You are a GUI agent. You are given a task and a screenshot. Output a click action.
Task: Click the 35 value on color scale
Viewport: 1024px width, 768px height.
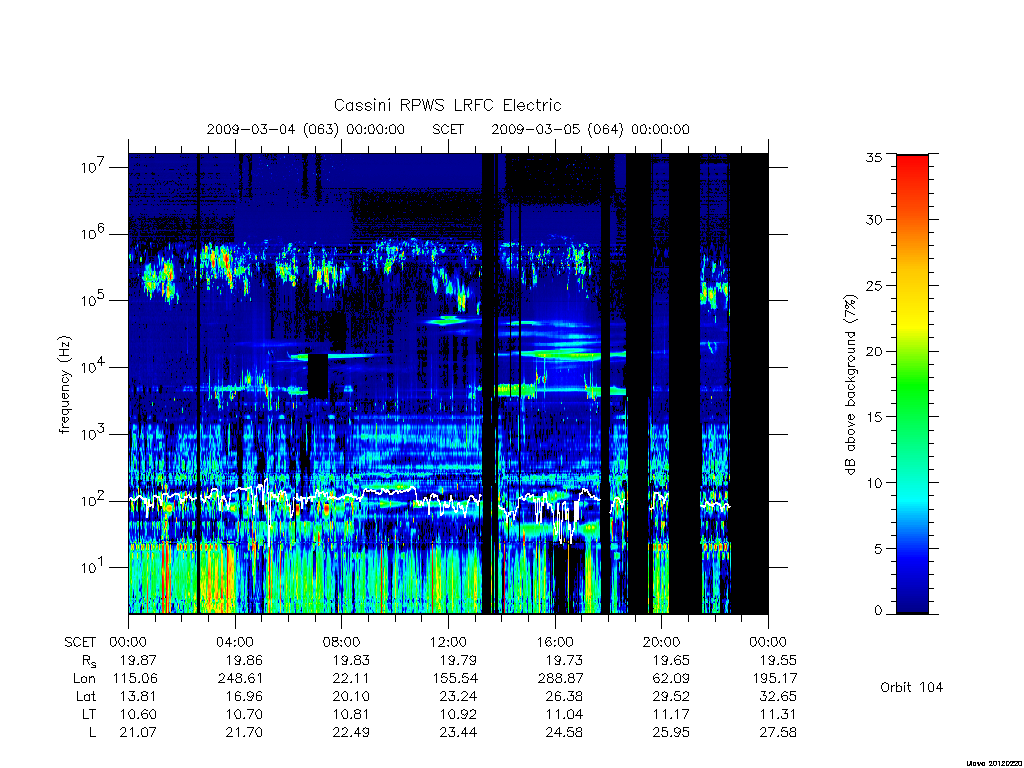pos(874,157)
